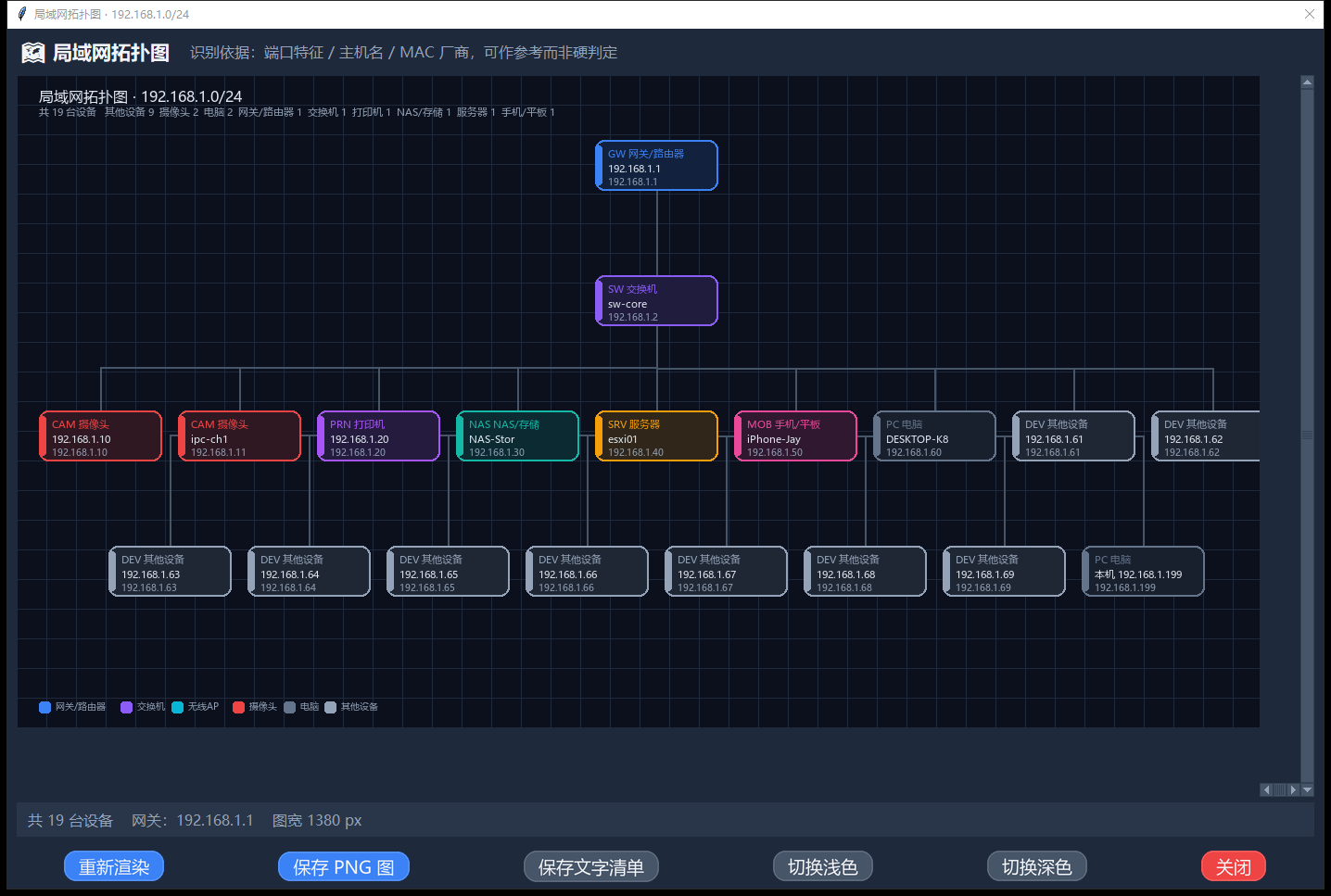
Task: Select the 本机 192.168.1.199 node
Action: pos(1143,572)
